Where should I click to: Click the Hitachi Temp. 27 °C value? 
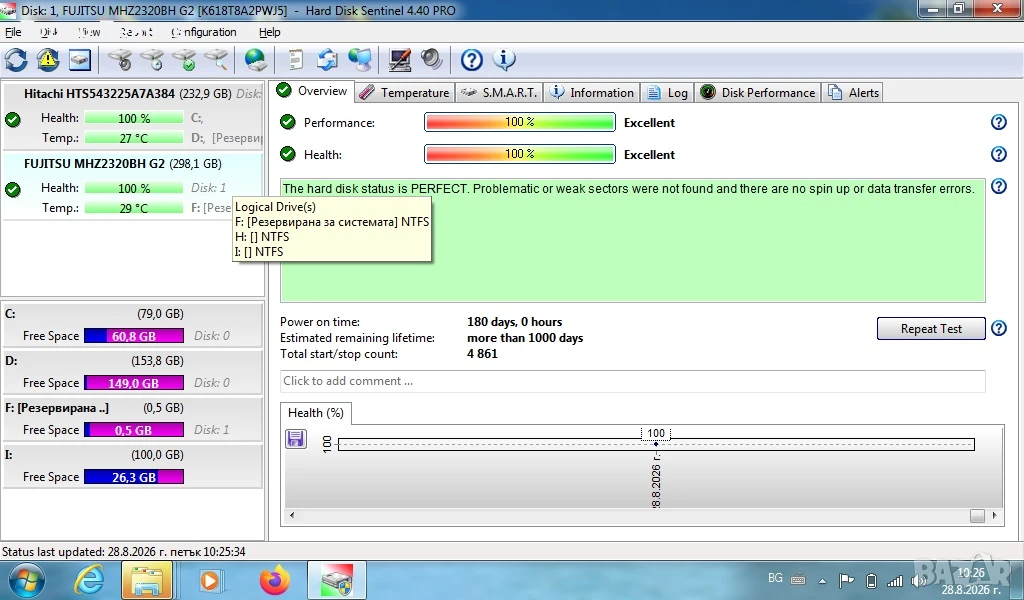pyautogui.click(x=134, y=138)
